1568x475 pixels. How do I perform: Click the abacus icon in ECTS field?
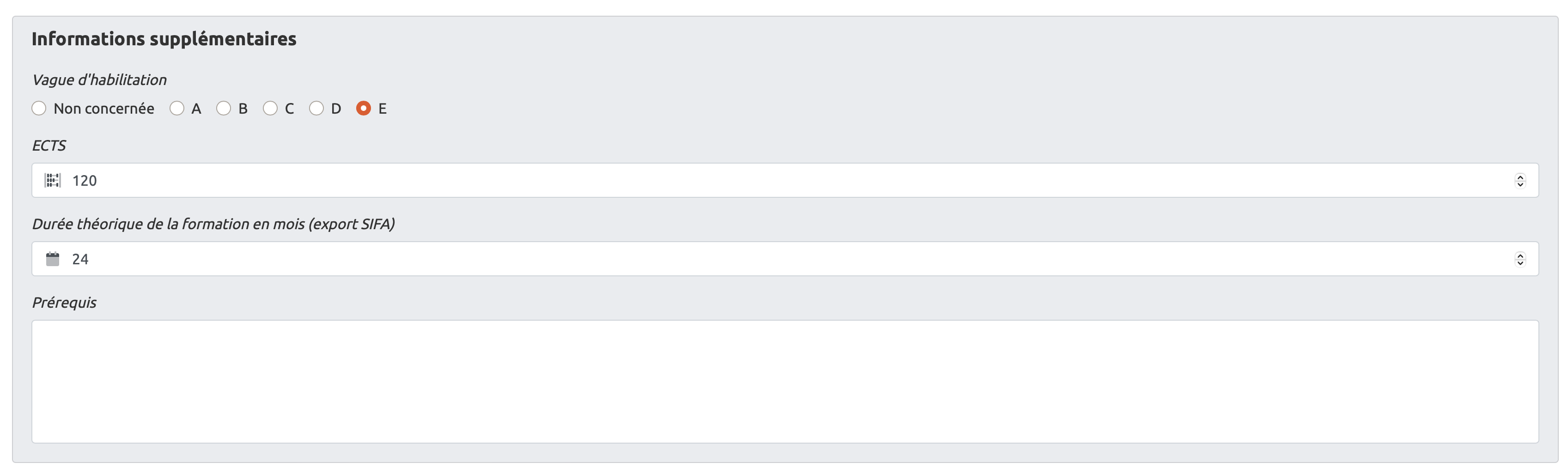tap(53, 180)
